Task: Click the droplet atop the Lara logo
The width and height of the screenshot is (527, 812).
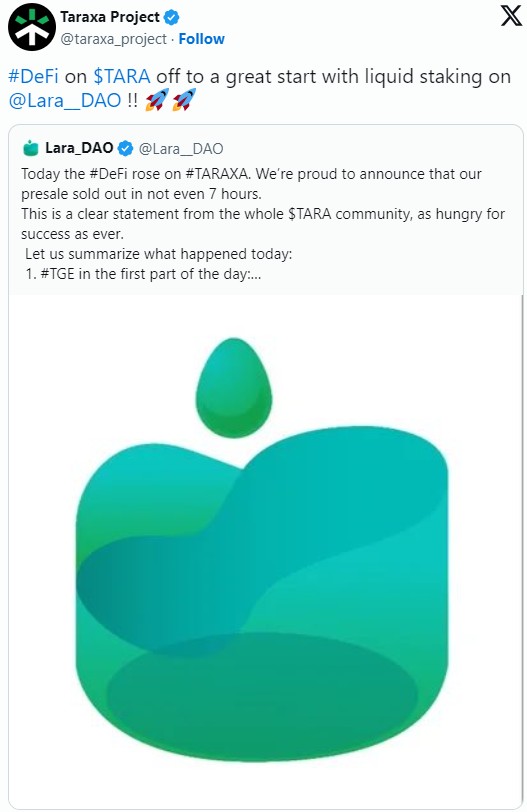Action: tap(233, 387)
